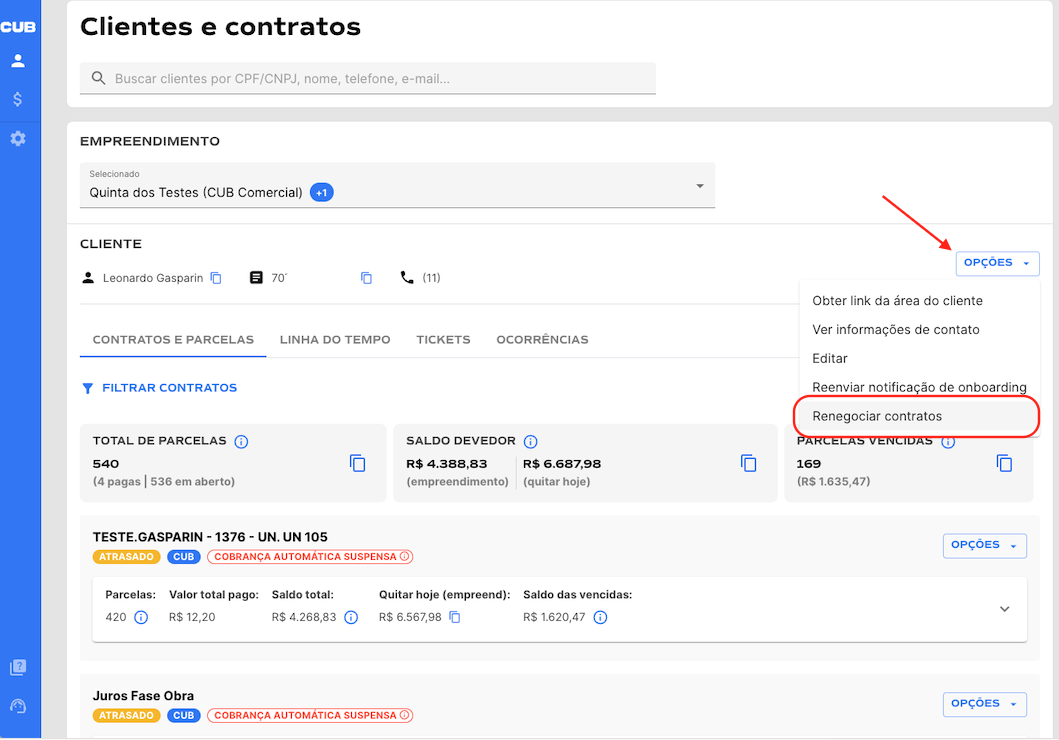Open settings gear in sidebar
This screenshot has width=1059, height=740.
[18, 138]
